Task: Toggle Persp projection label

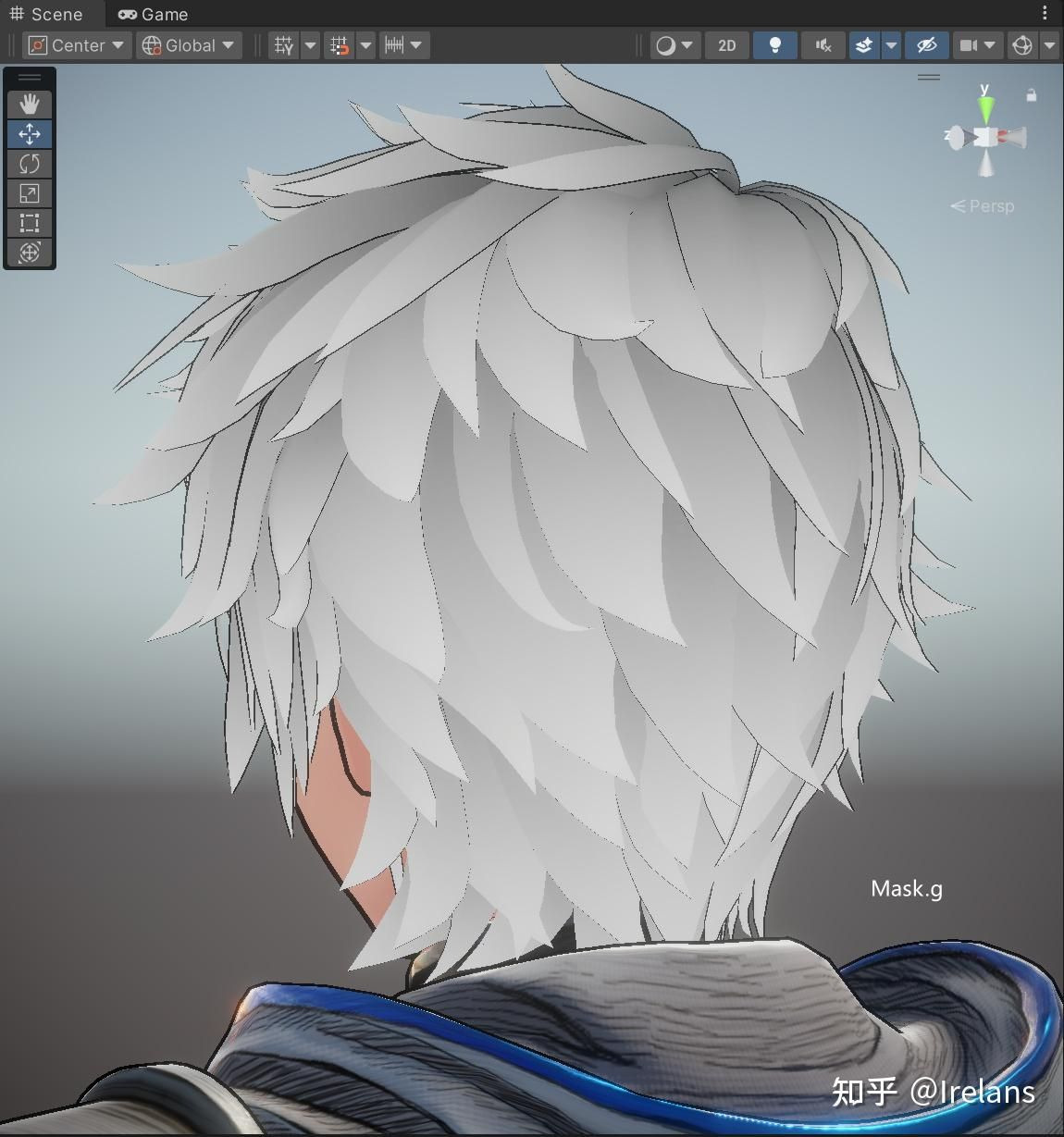Action: pyautogui.click(x=983, y=205)
